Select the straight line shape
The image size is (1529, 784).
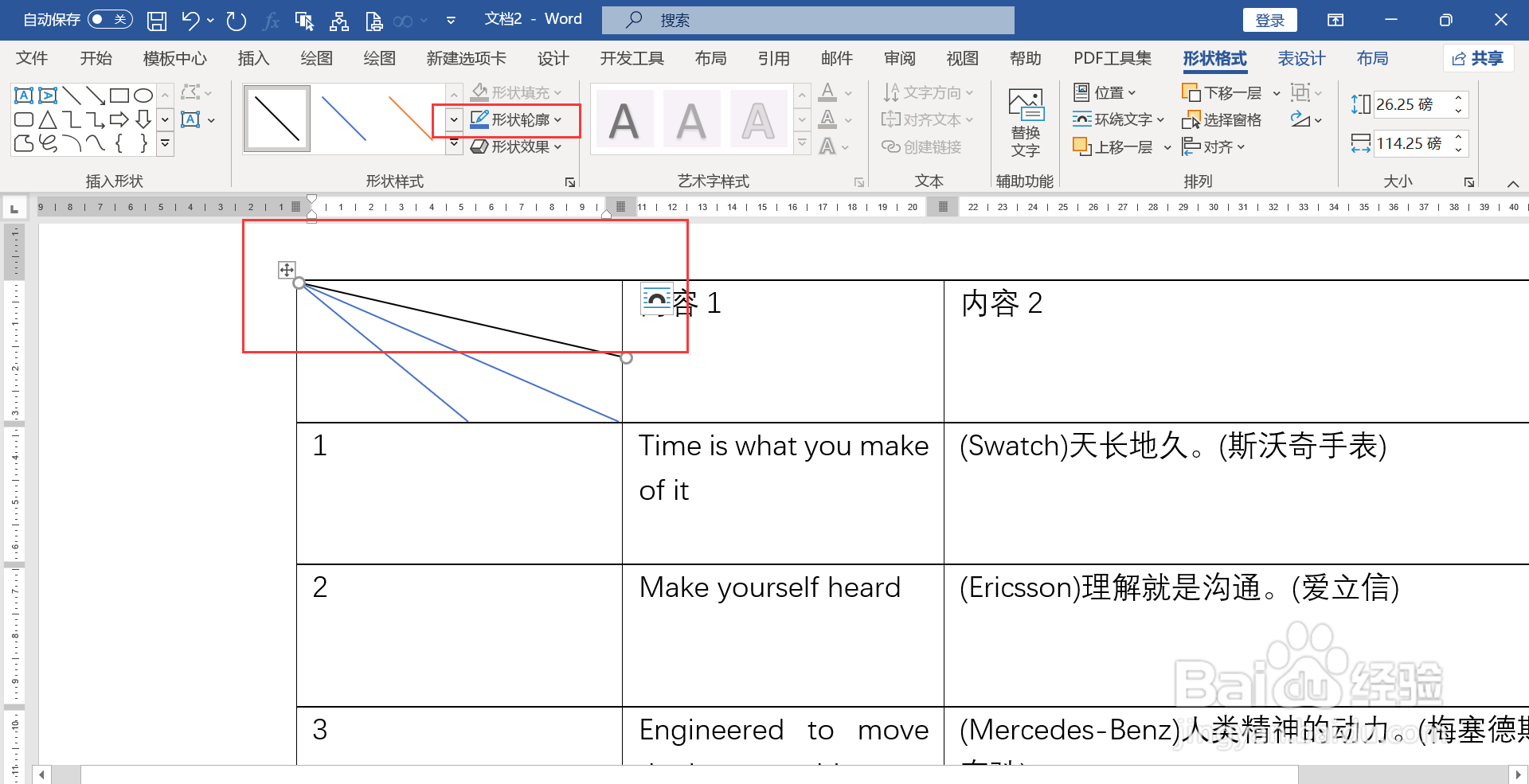pos(72,96)
